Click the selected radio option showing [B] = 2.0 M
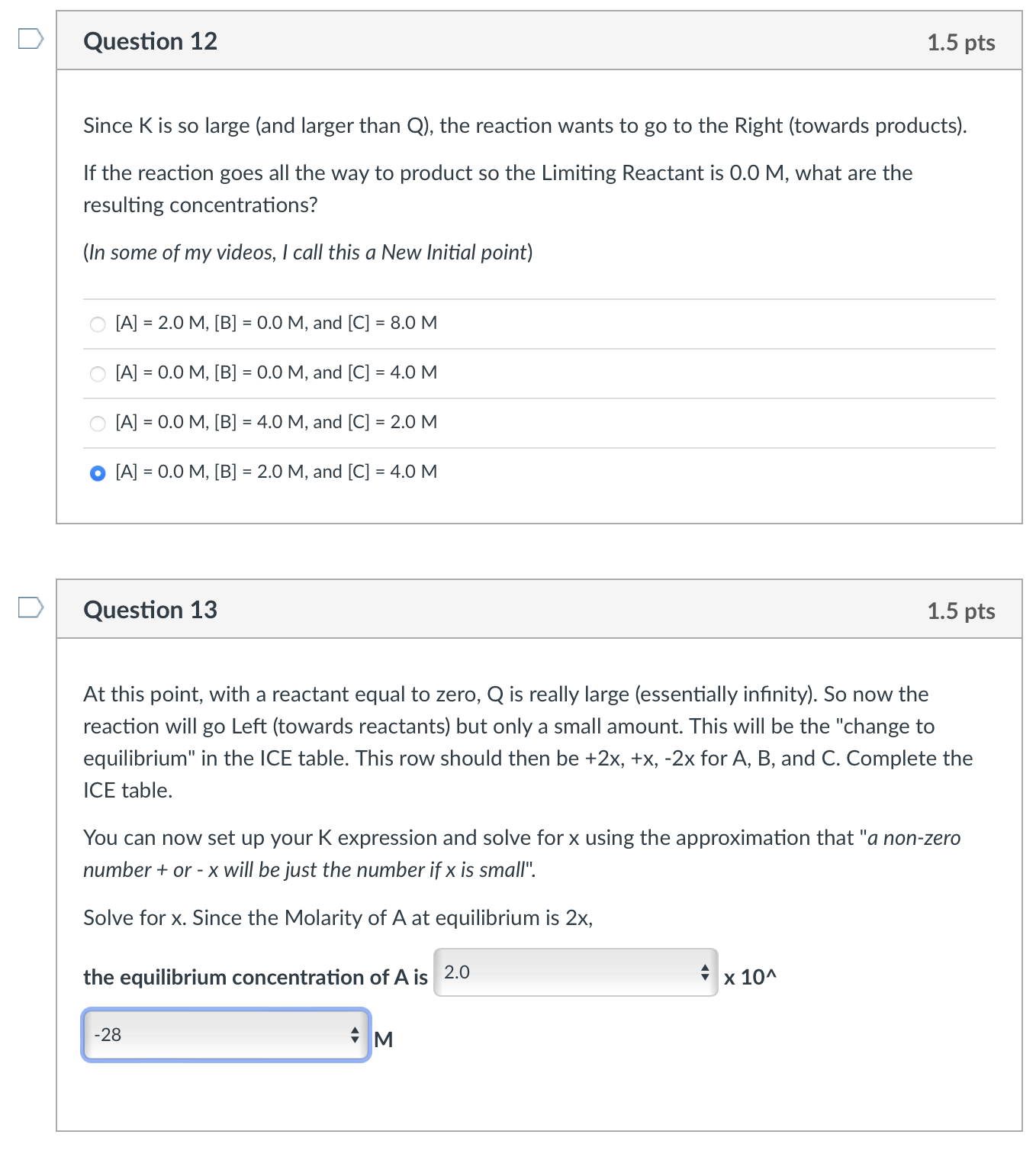1036x1154 pixels. pyautogui.click(x=97, y=472)
